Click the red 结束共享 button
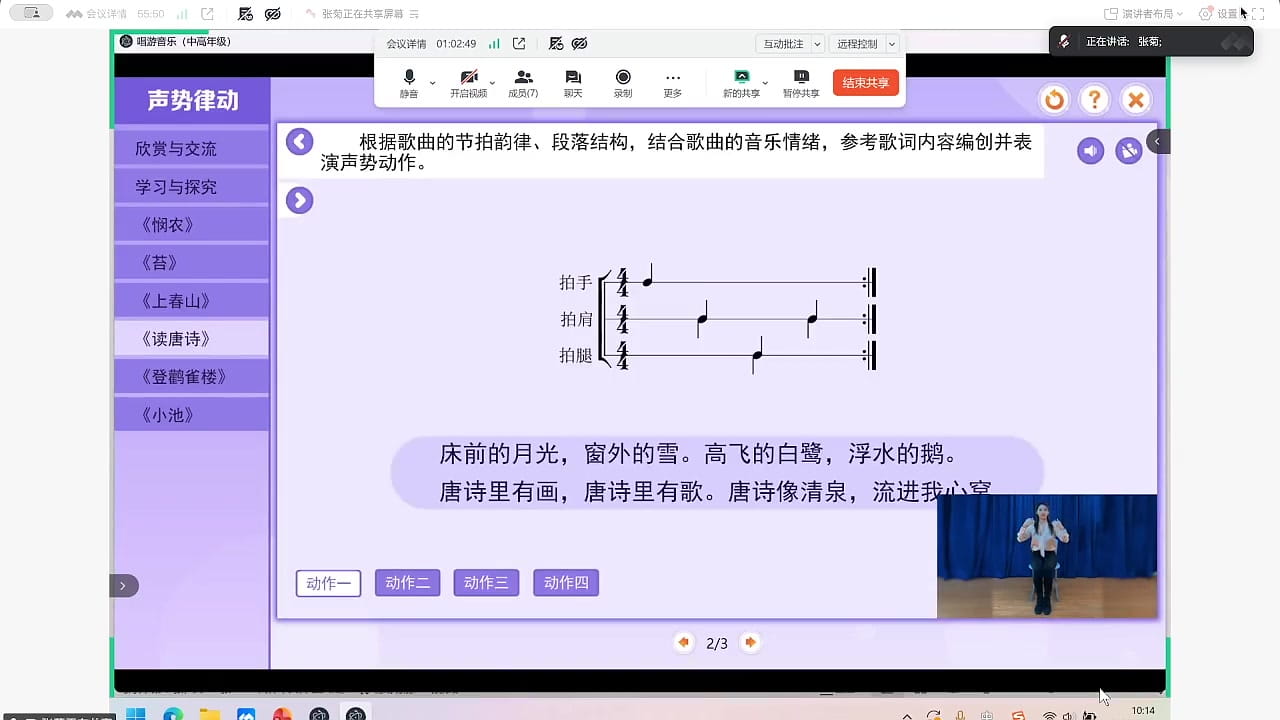Viewport: 1280px width, 720px height. click(x=866, y=83)
